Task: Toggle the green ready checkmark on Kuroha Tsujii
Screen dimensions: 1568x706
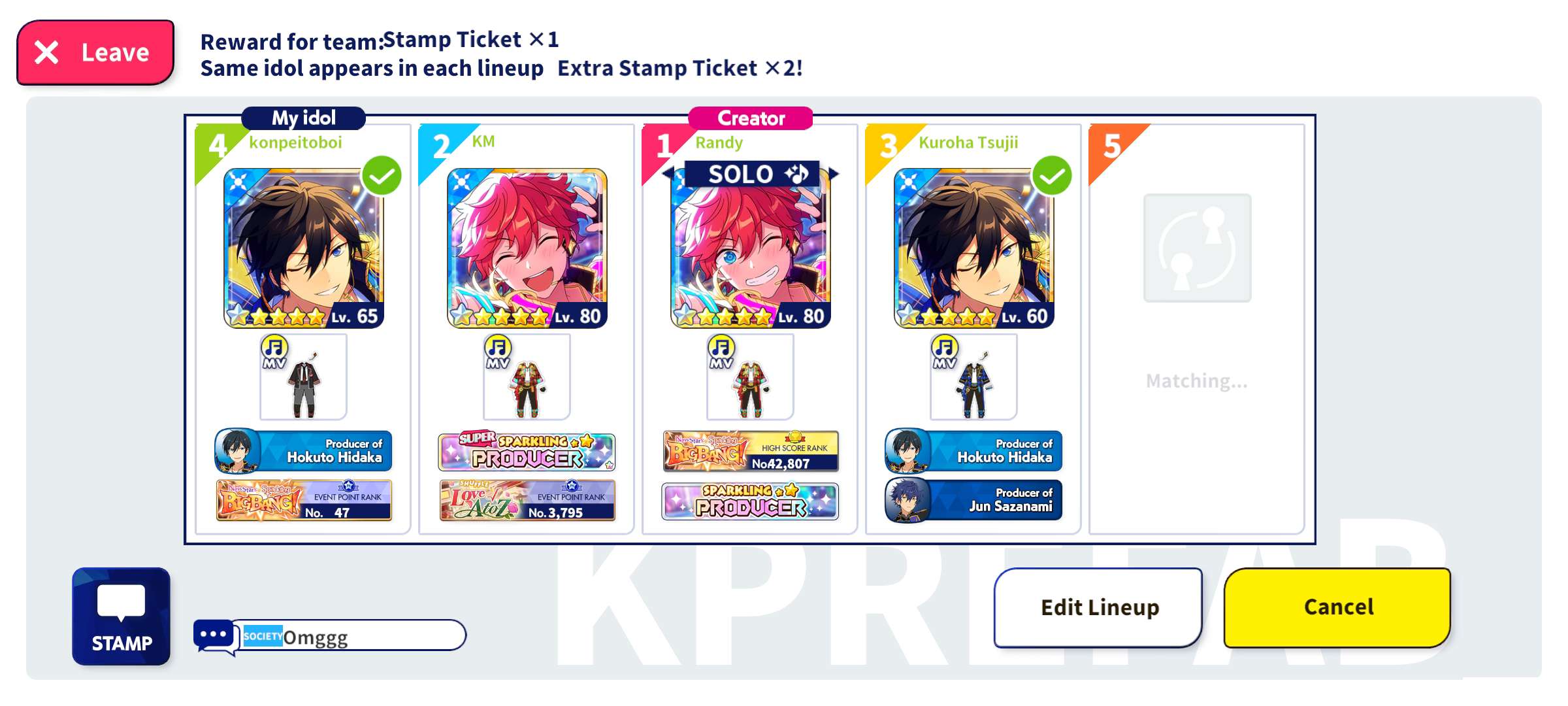Action: pyautogui.click(x=1052, y=176)
